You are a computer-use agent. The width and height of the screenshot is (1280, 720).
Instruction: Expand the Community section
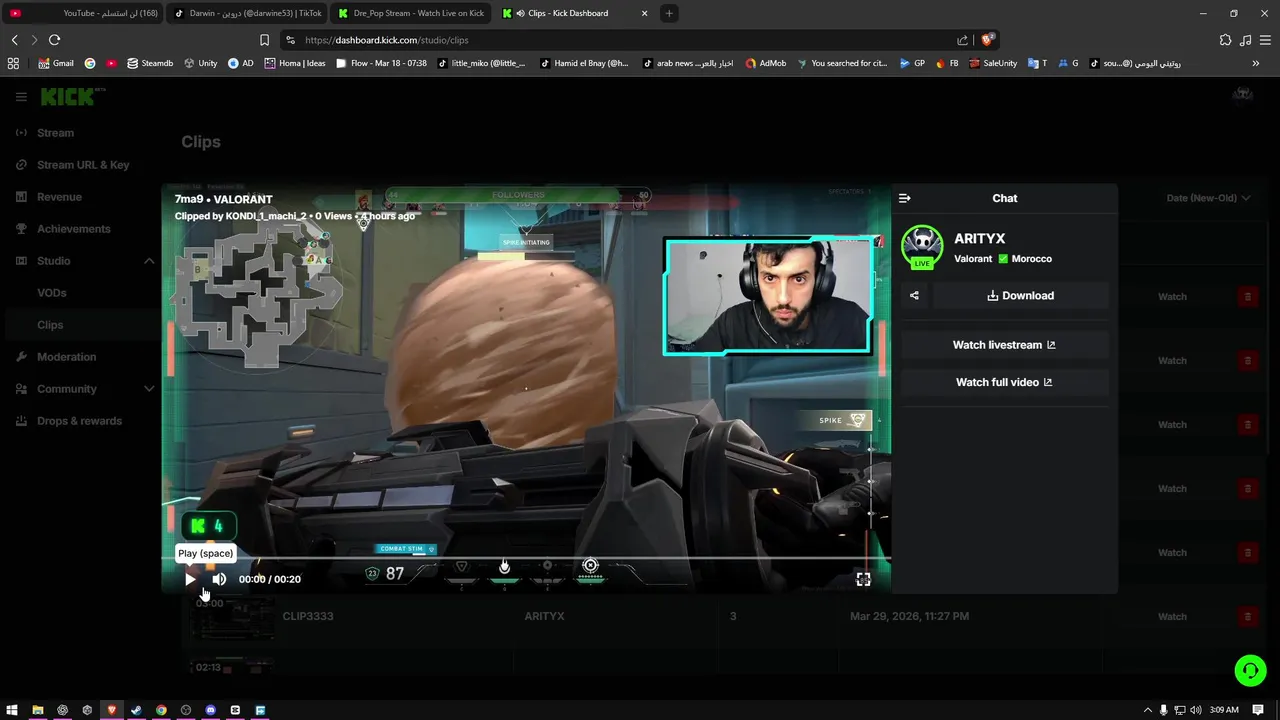pos(149,389)
